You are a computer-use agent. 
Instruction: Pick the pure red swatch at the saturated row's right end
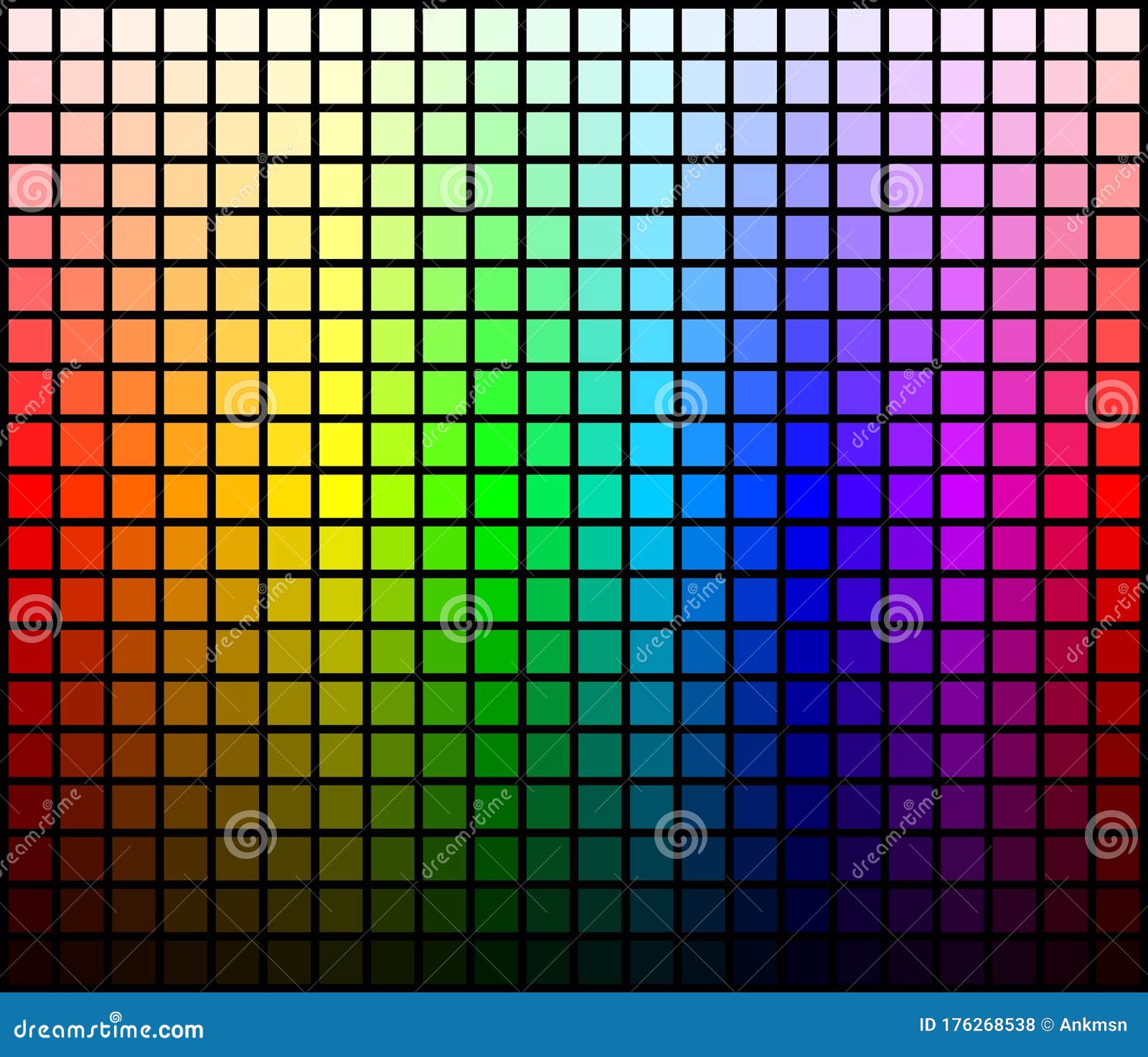point(1118,496)
